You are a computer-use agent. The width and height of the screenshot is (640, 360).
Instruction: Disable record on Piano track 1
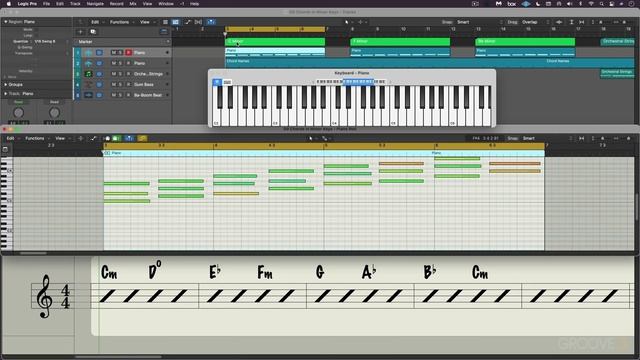(x=128, y=53)
